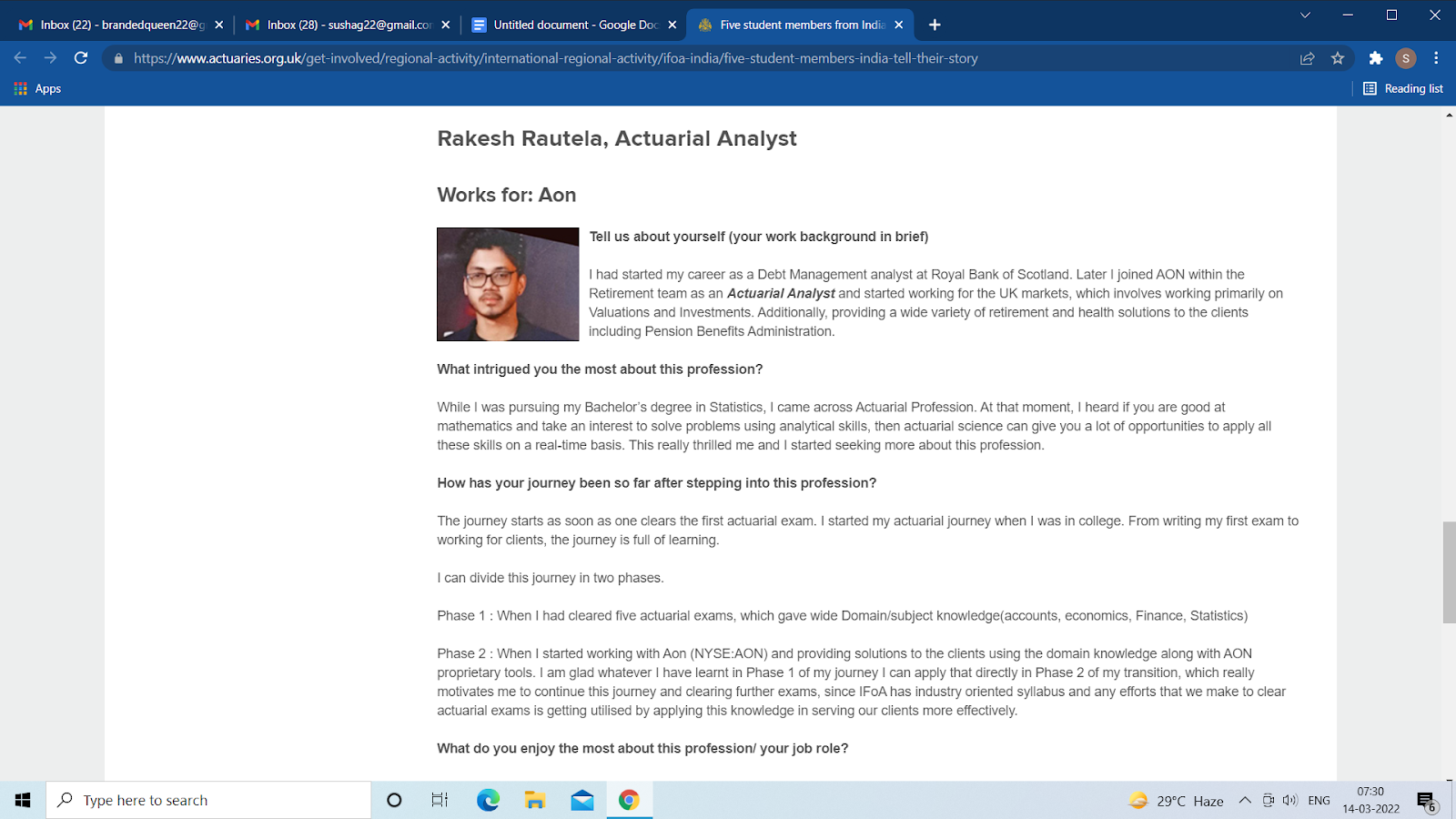This screenshot has height=819, width=1456.
Task: Click the address bar URL field
Action: 555,58
